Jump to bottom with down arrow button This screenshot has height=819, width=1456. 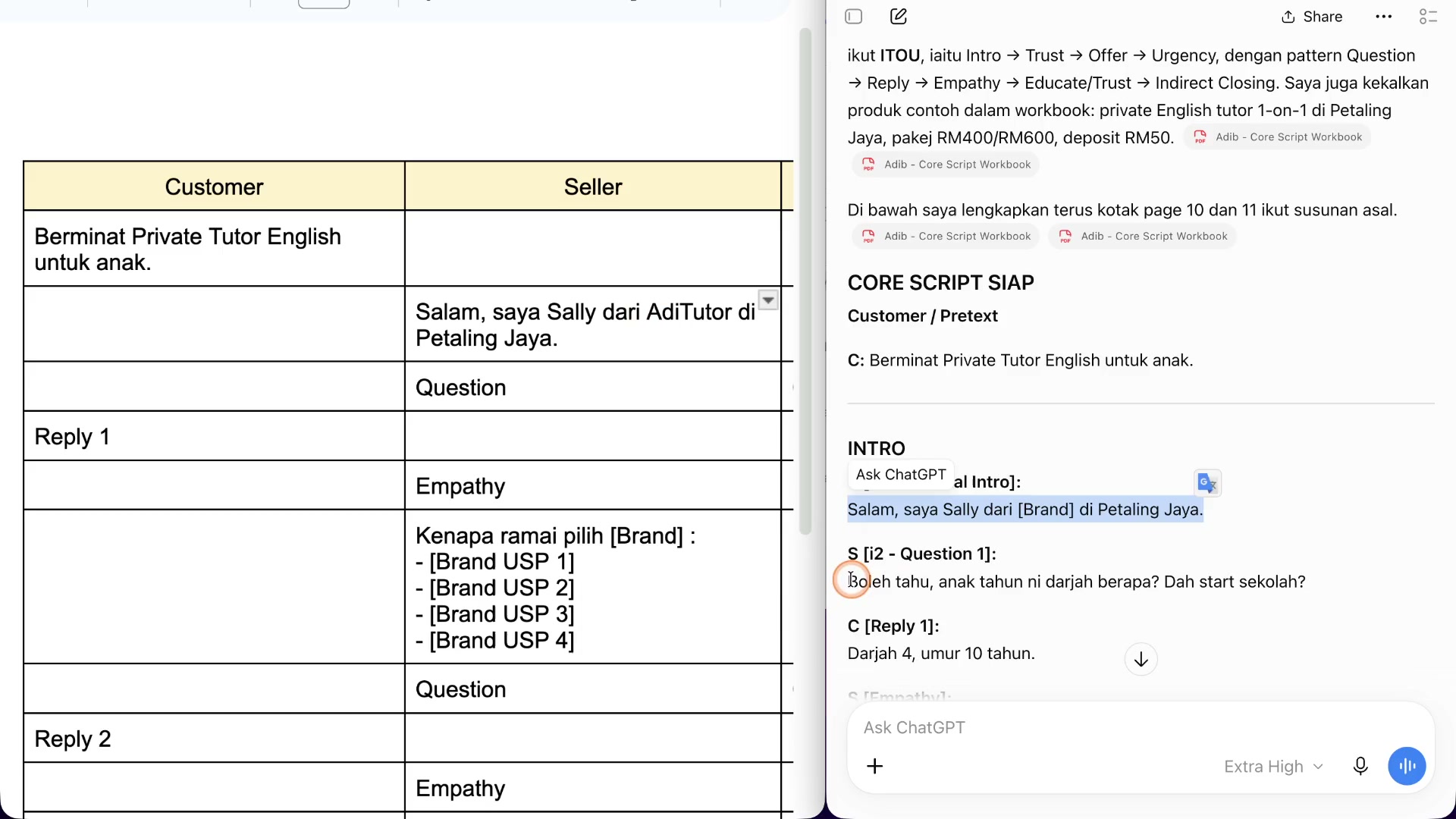(x=1141, y=660)
